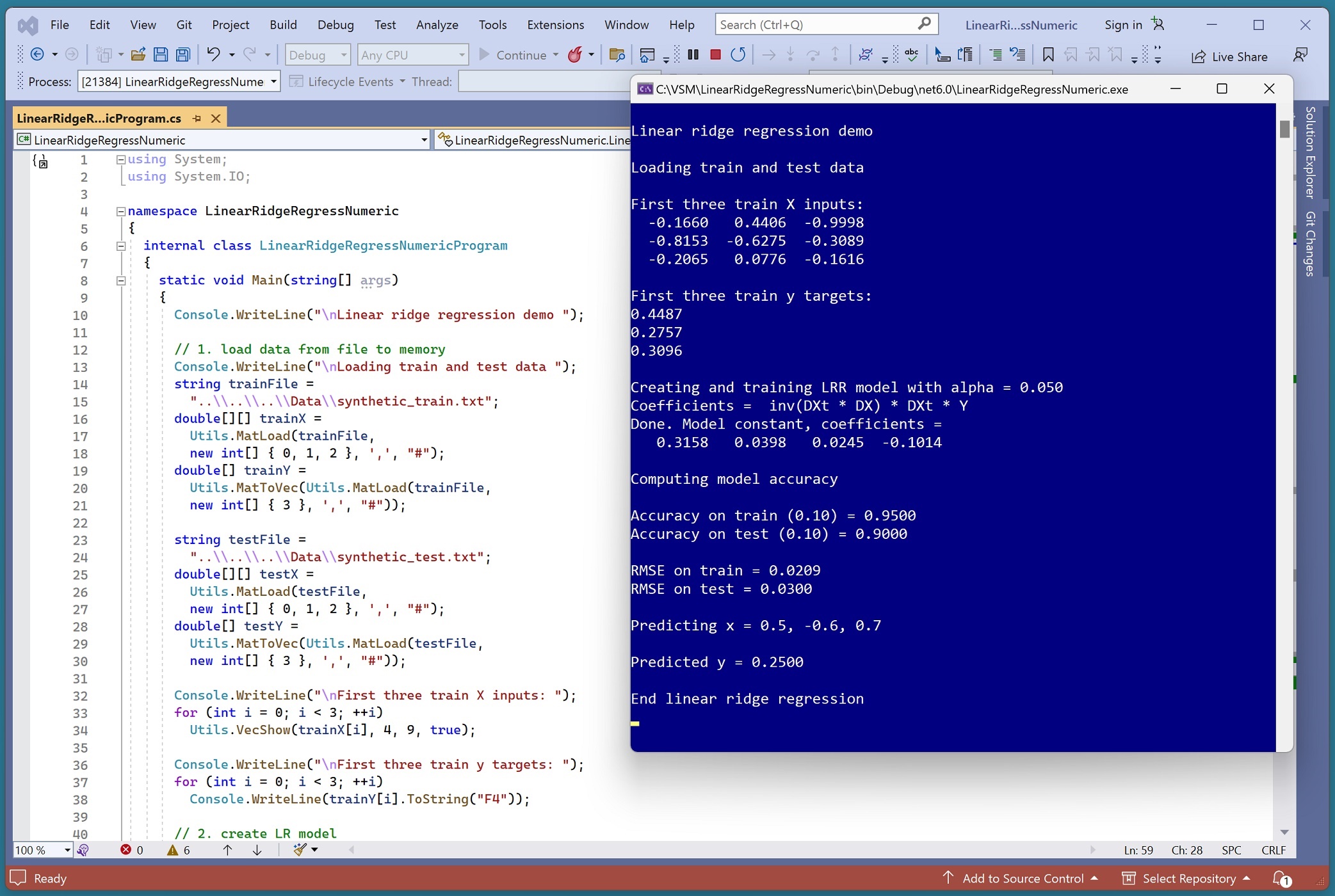The height and width of the screenshot is (896, 1335).
Task: Toggle the SPC indicator in the status bar
Action: [1231, 850]
